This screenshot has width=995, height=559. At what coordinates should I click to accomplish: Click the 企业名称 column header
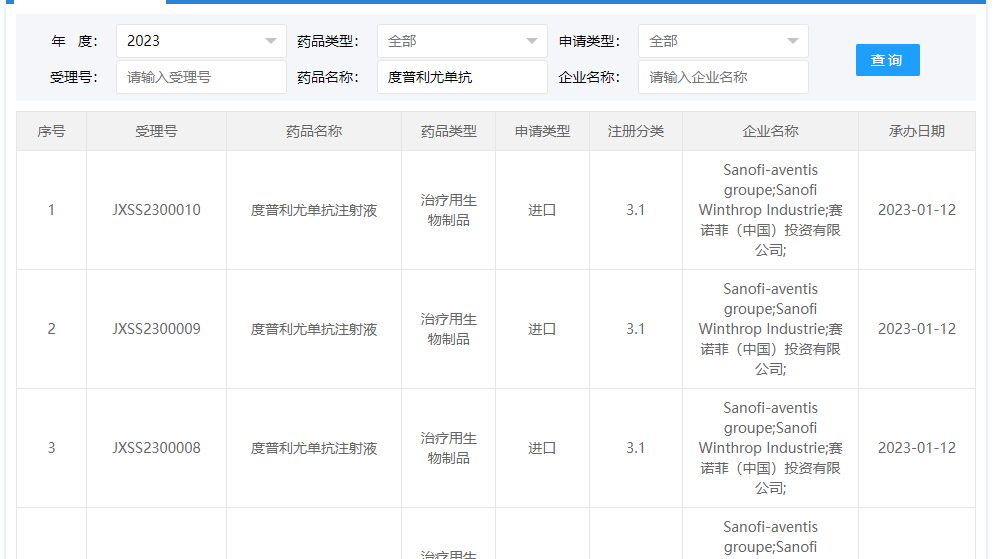point(770,131)
